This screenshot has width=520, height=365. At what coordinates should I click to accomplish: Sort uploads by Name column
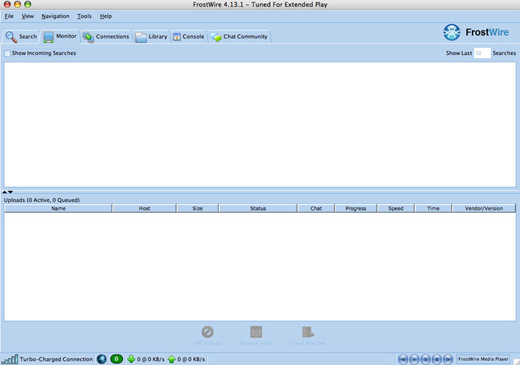click(58, 208)
